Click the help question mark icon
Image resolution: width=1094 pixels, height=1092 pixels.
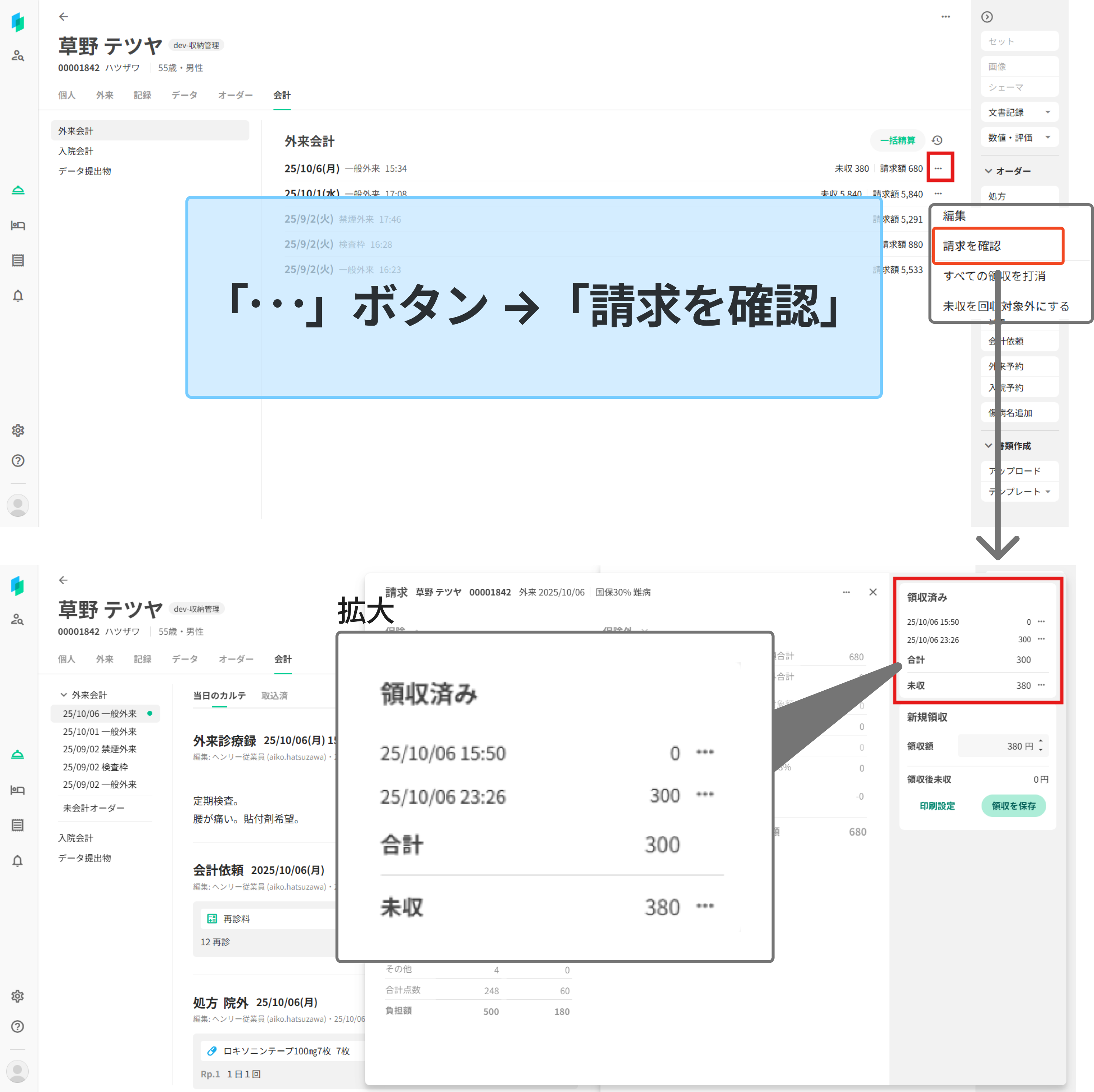[18, 461]
